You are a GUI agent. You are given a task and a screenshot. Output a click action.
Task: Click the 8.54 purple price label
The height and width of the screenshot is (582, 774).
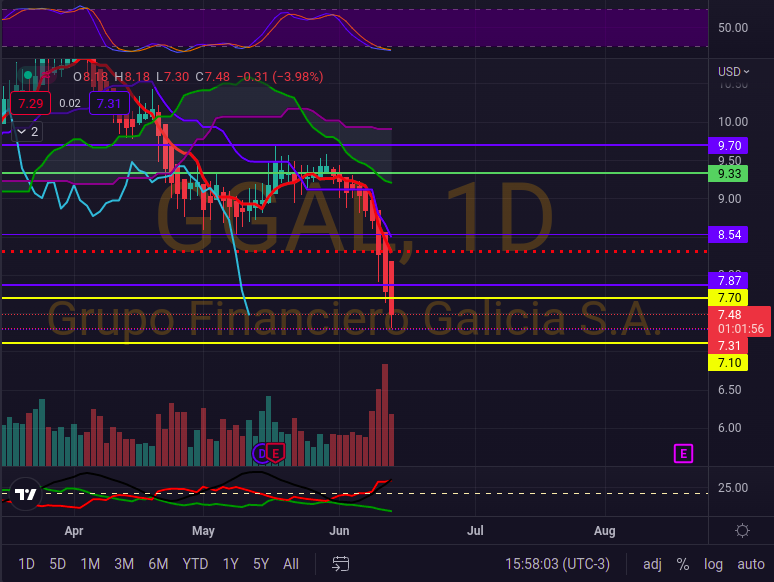[x=728, y=234]
